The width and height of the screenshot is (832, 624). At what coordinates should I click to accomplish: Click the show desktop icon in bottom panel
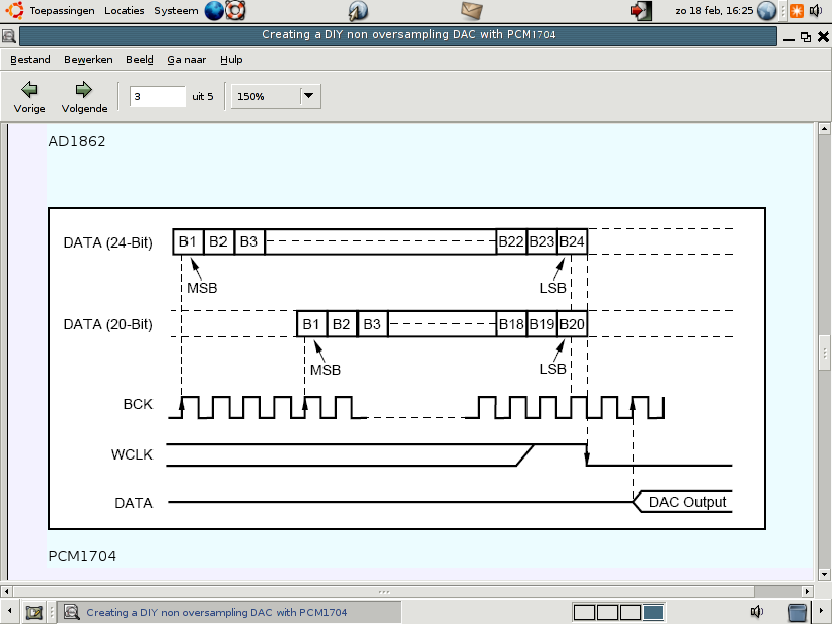34,612
